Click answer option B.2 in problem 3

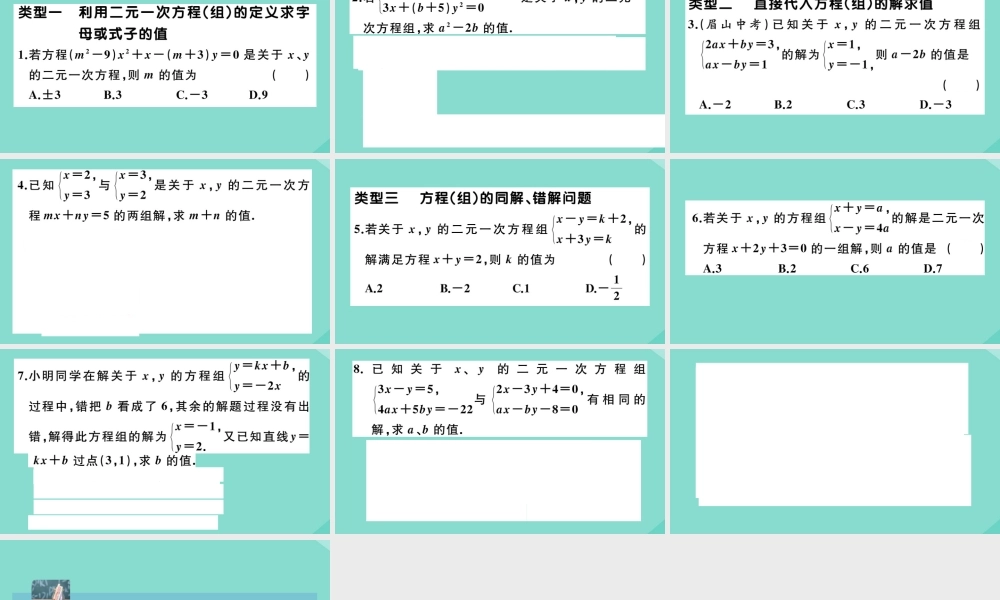pos(783,105)
